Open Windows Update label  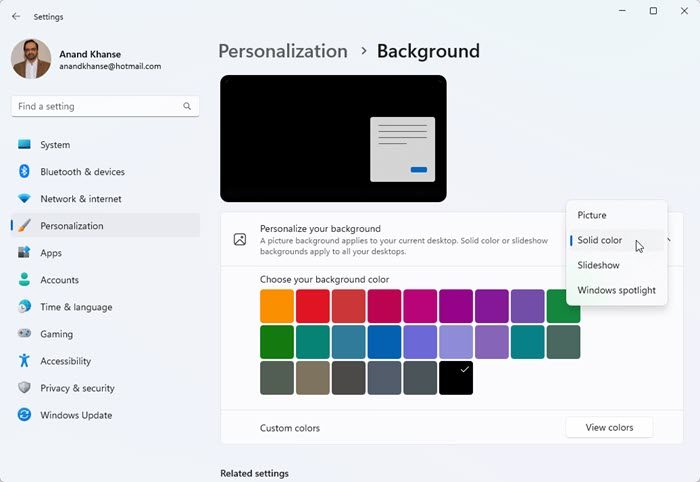76,415
